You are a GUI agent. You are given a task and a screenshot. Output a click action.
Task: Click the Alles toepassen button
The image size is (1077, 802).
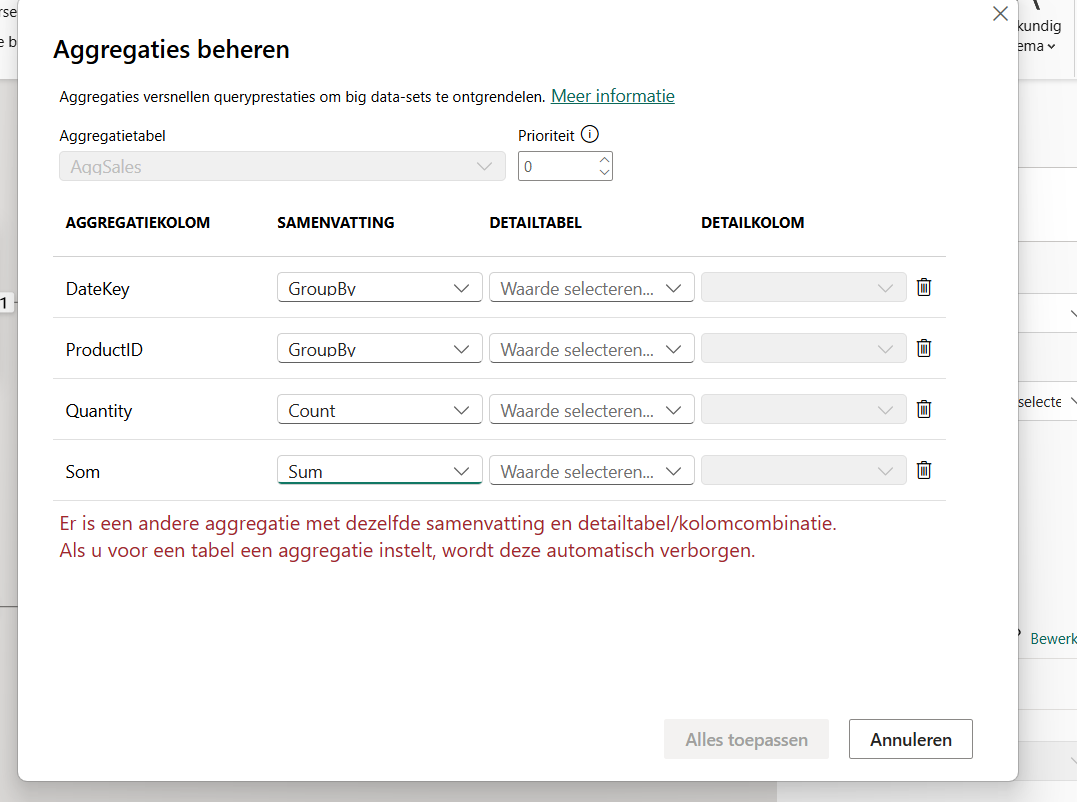(x=746, y=740)
